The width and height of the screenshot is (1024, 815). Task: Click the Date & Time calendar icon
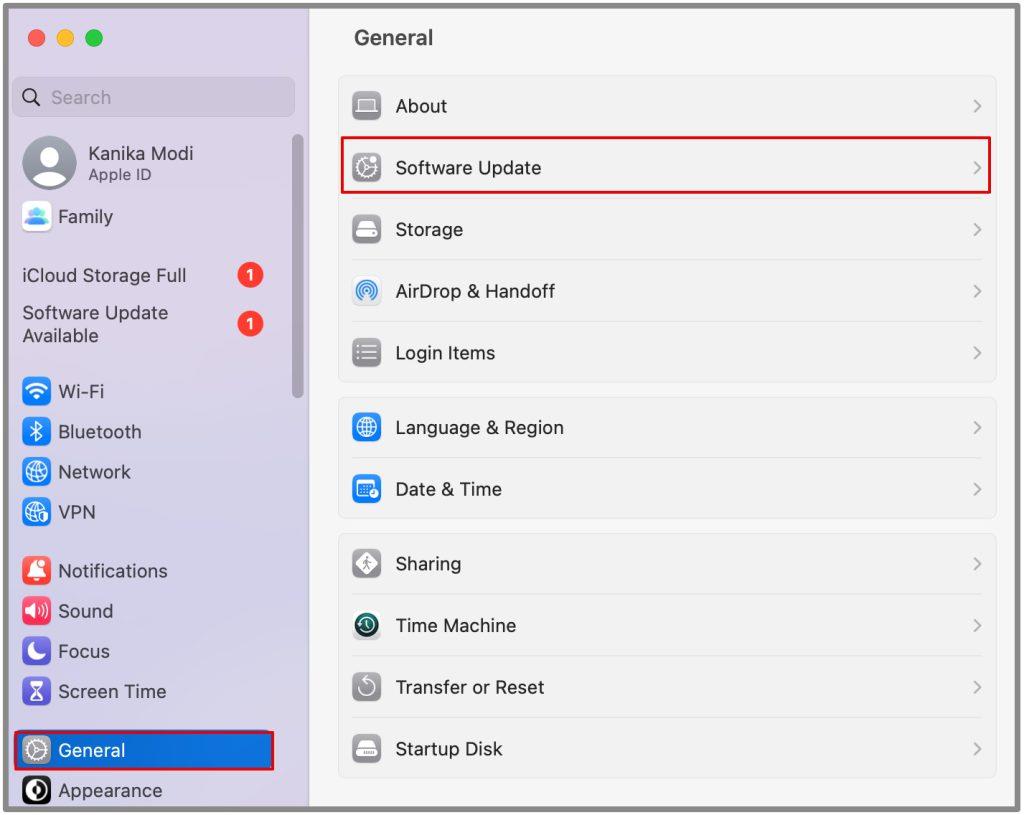click(366, 489)
